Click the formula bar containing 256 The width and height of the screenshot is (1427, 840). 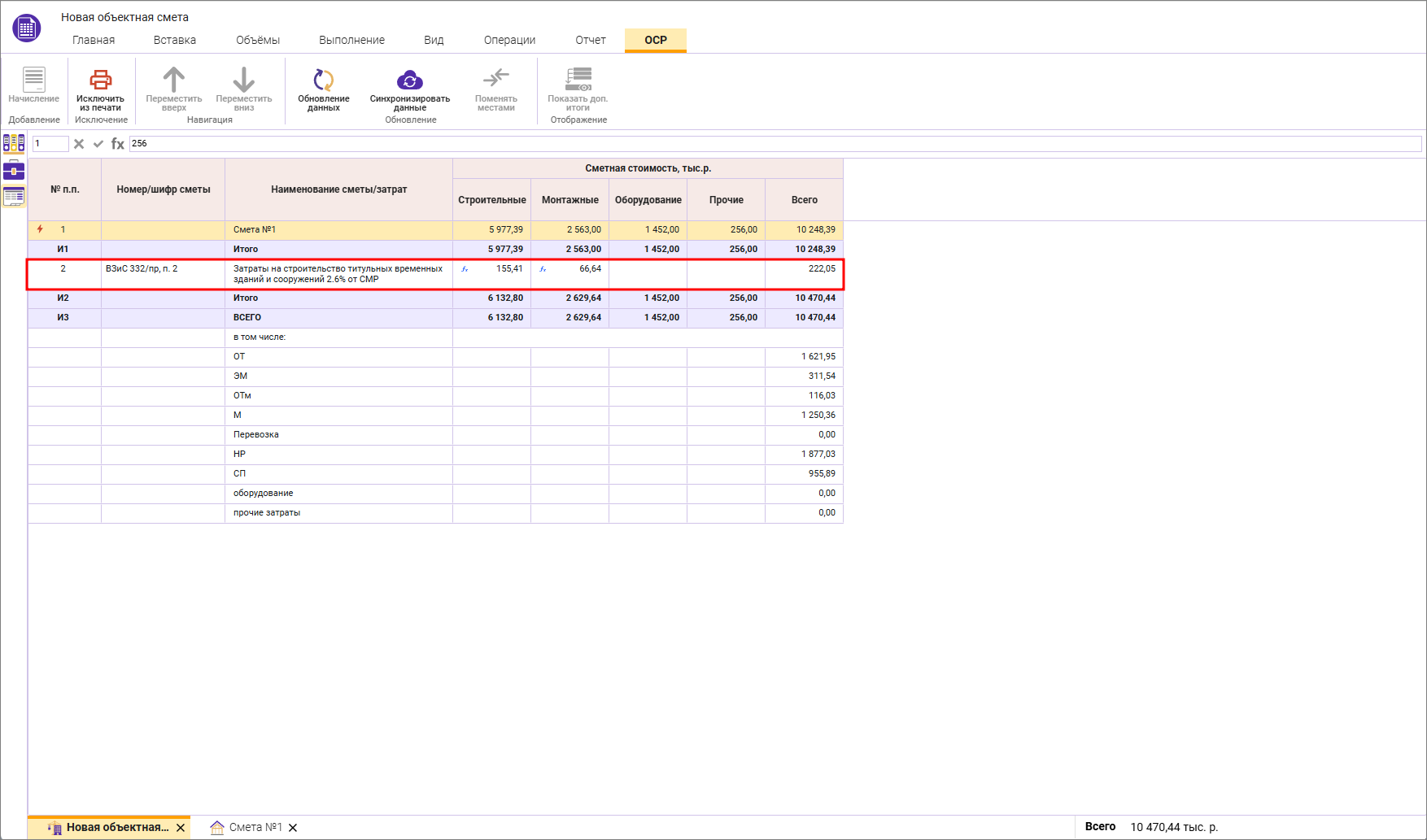(773, 144)
